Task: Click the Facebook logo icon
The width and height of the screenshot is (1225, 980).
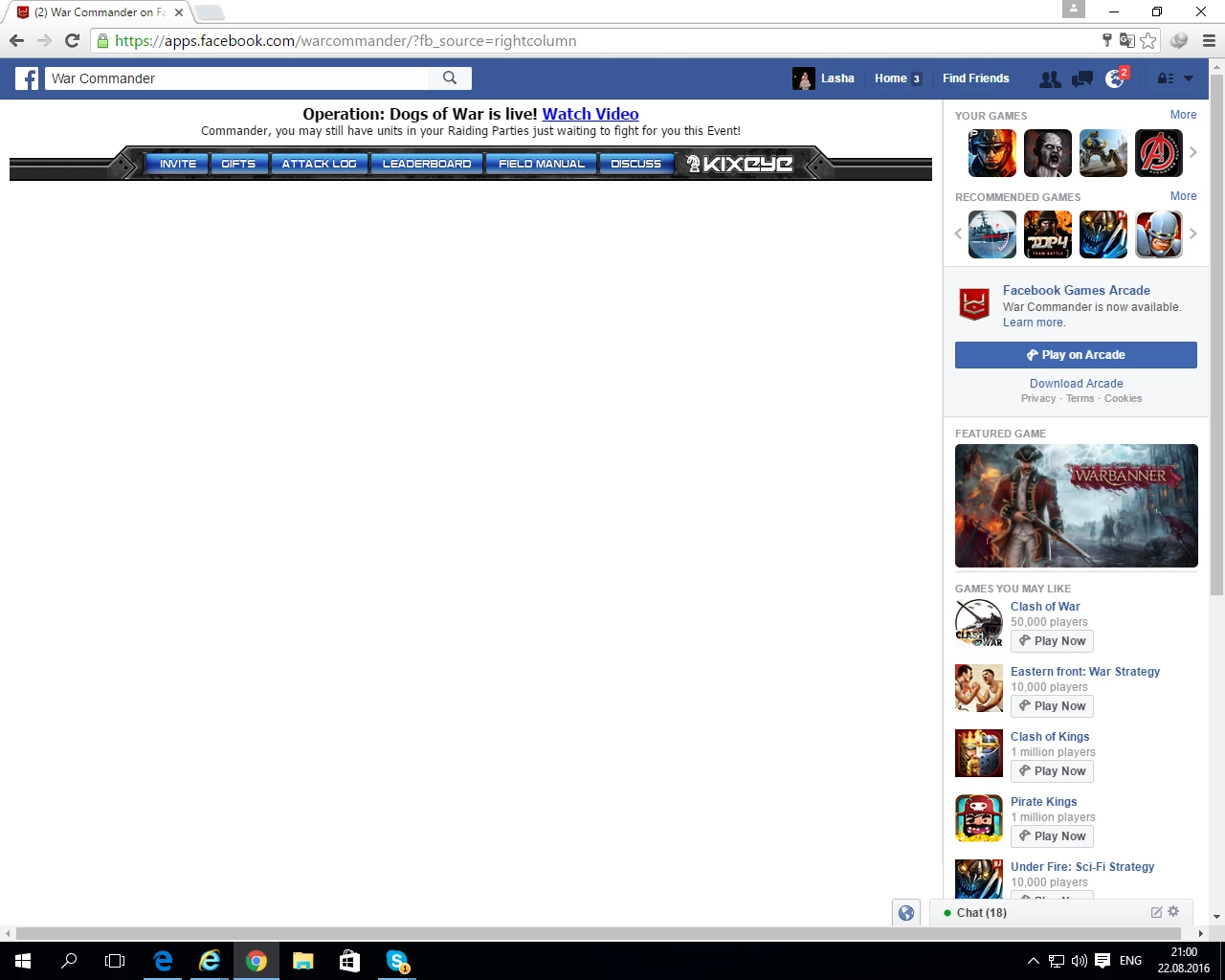Action: 27,78
